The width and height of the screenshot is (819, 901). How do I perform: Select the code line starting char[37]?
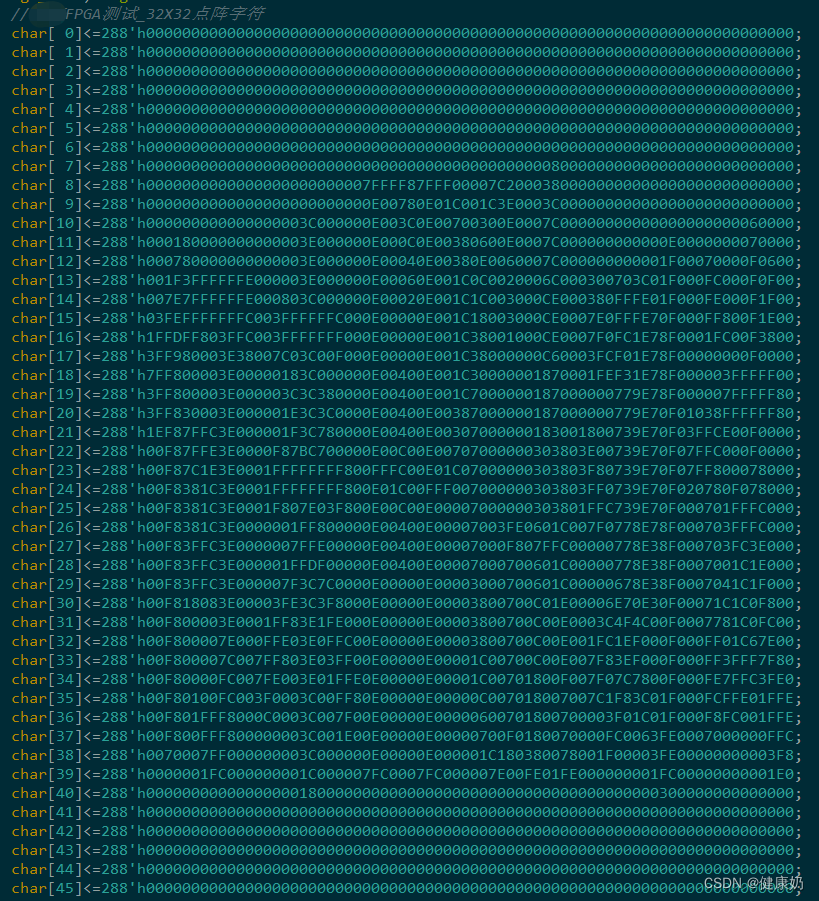click(x=406, y=736)
